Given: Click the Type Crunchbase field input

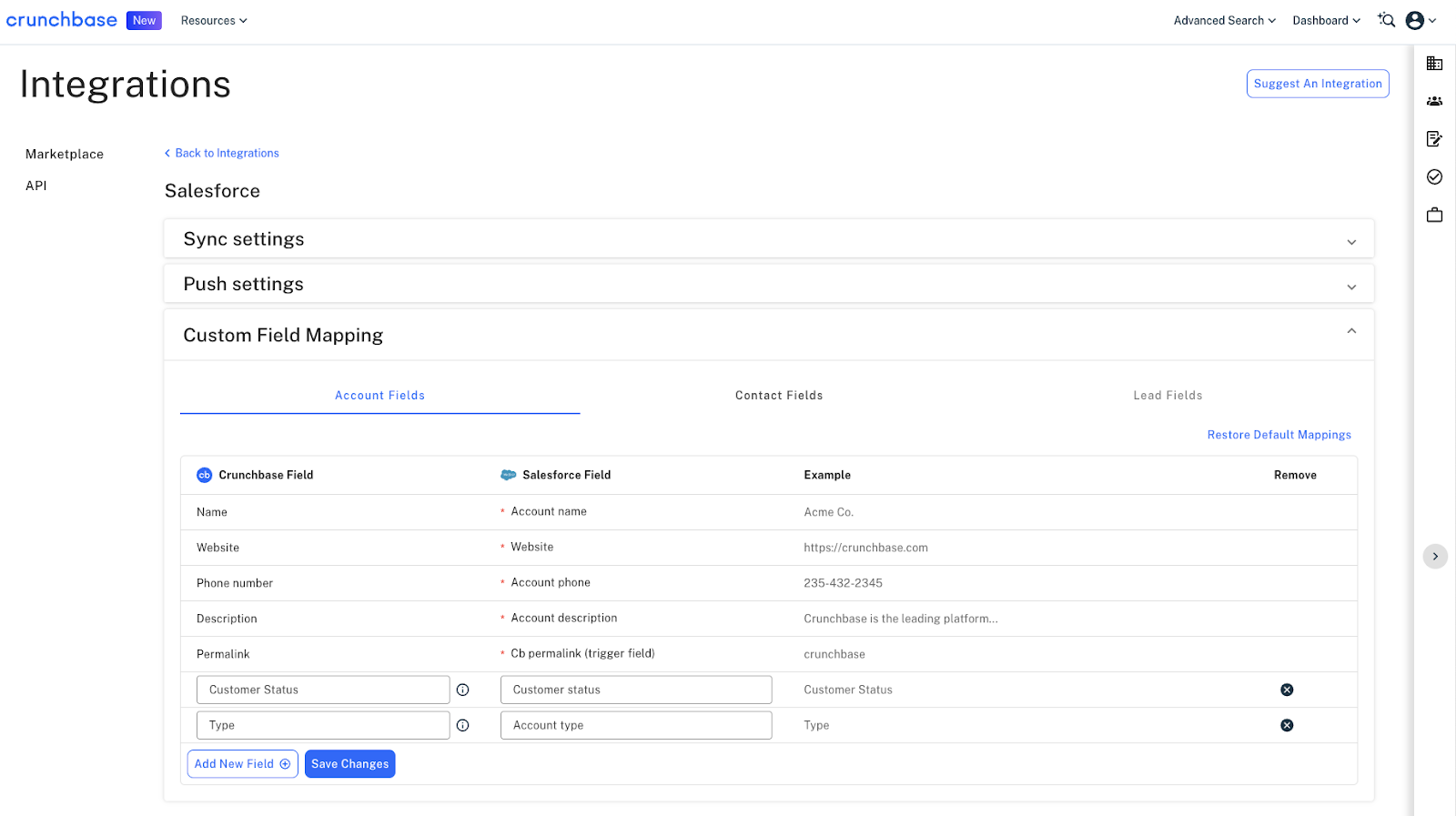Looking at the screenshot, I should tap(323, 725).
